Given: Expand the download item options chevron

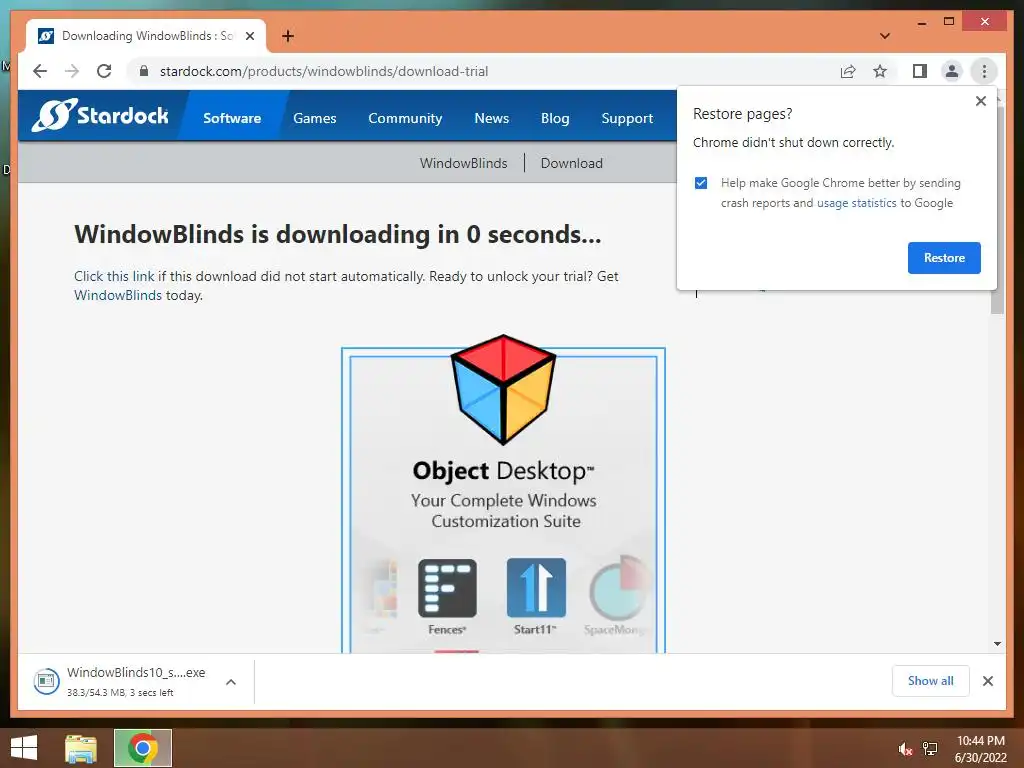Looking at the screenshot, I should pos(231,682).
